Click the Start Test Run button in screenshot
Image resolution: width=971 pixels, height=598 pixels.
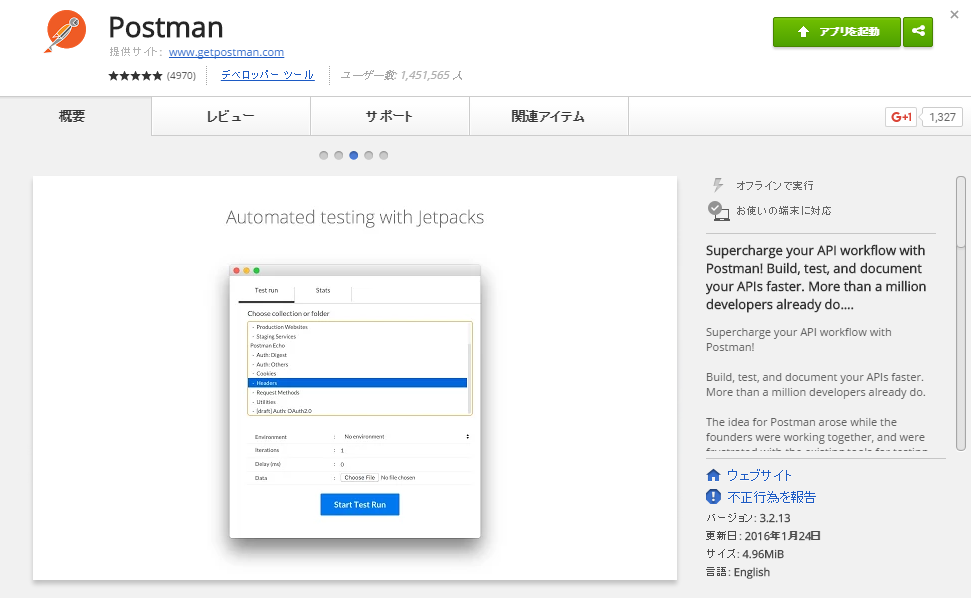tap(360, 505)
